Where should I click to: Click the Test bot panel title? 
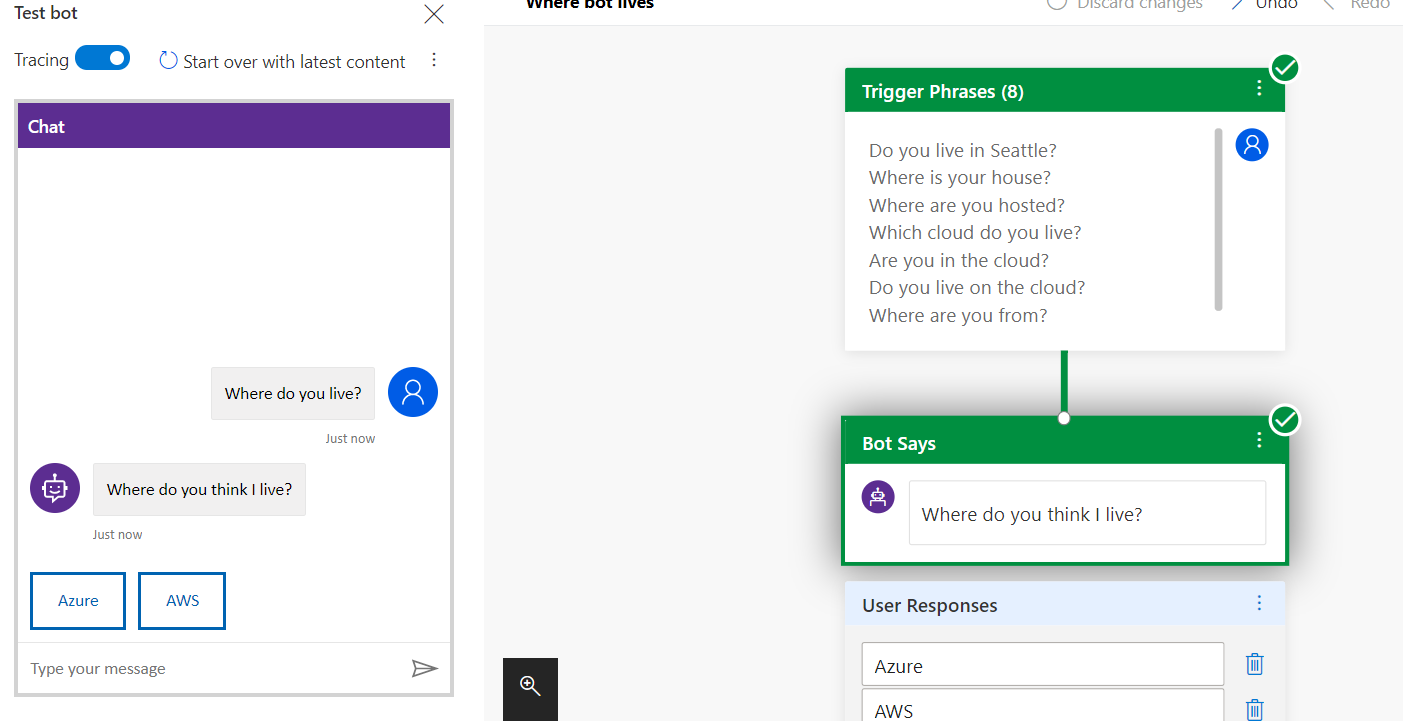pos(46,13)
